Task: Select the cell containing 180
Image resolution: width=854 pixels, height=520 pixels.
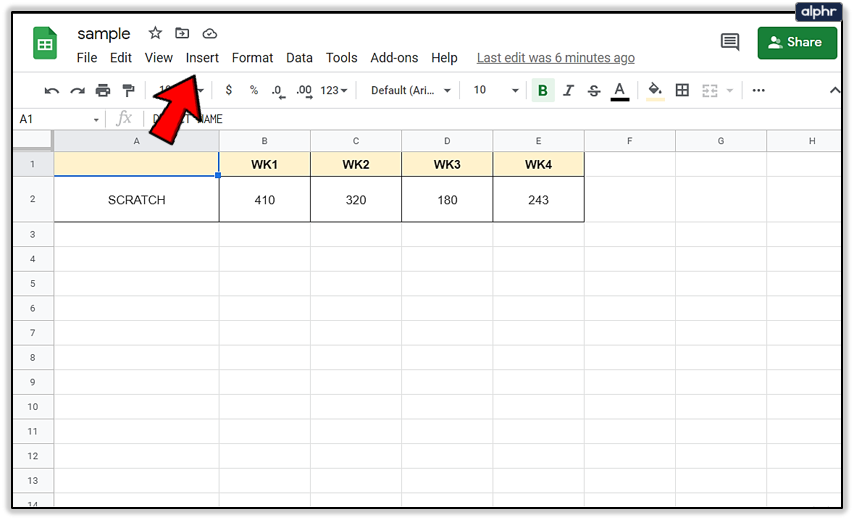Action: pyautogui.click(x=447, y=200)
